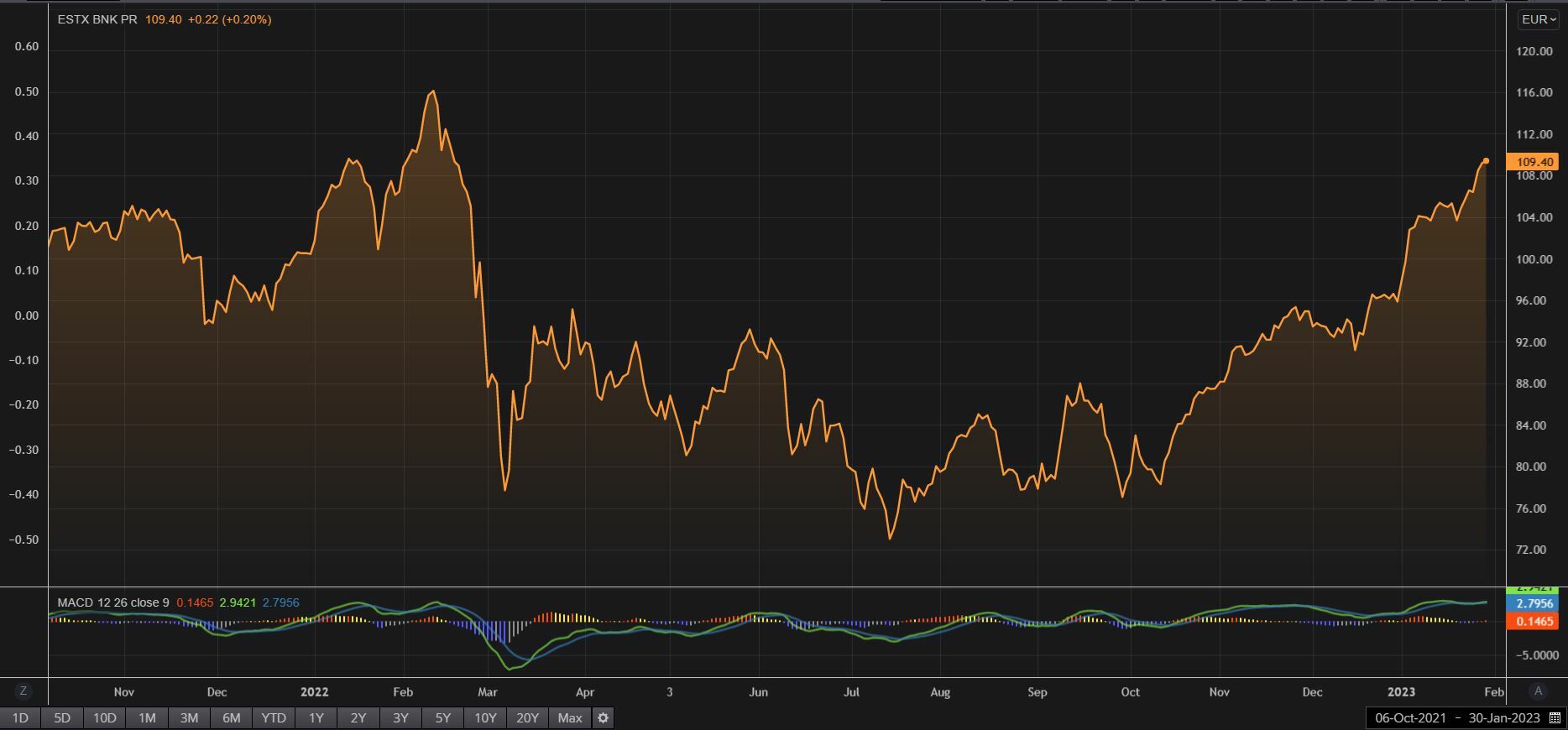Switch to the 1M time range
The image size is (1568, 730).
tap(147, 717)
